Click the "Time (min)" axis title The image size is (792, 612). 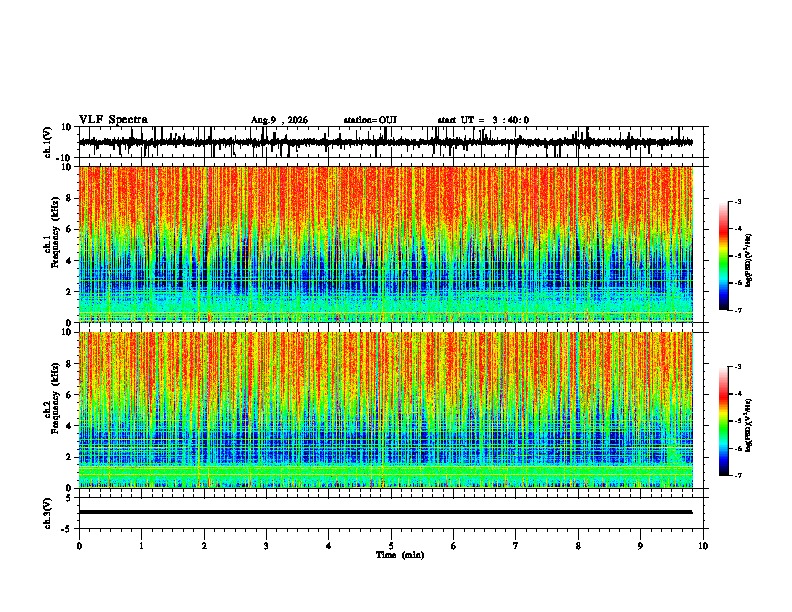tap(400, 555)
